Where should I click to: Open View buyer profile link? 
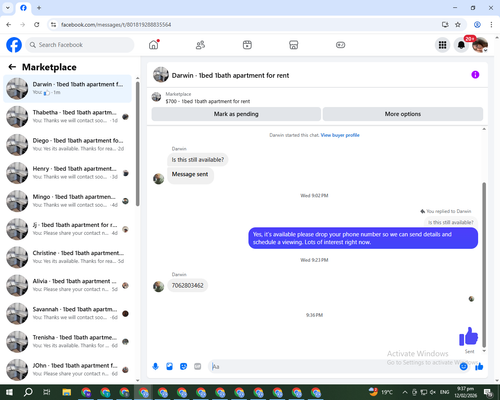pos(340,135)
